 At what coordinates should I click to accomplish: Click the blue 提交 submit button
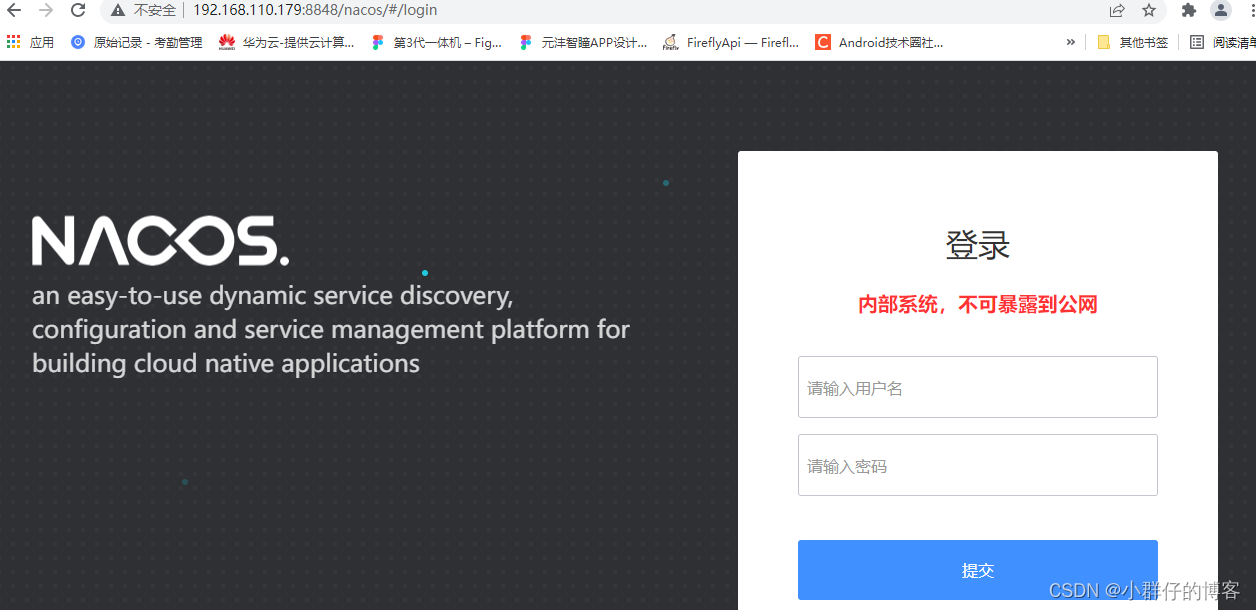click(978, 570)
